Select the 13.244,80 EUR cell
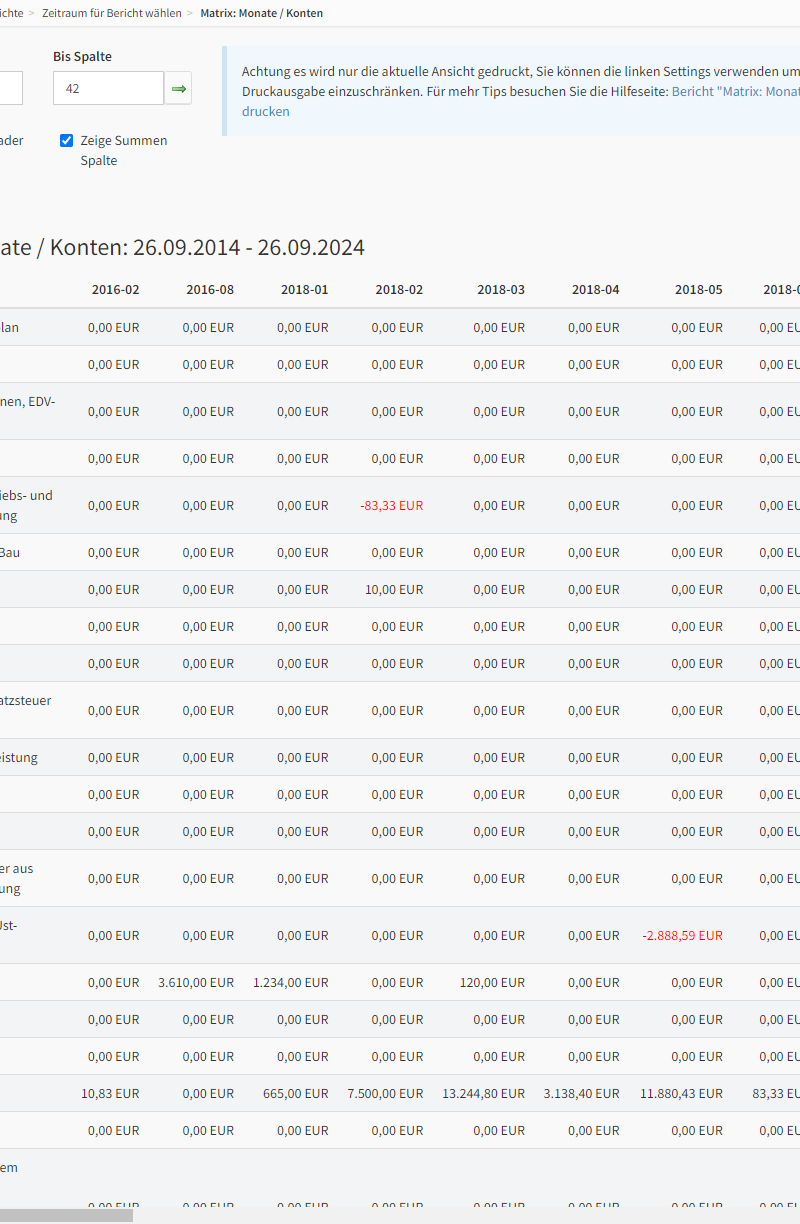This screenshot has width=800, height=1224. [483, 1094]
